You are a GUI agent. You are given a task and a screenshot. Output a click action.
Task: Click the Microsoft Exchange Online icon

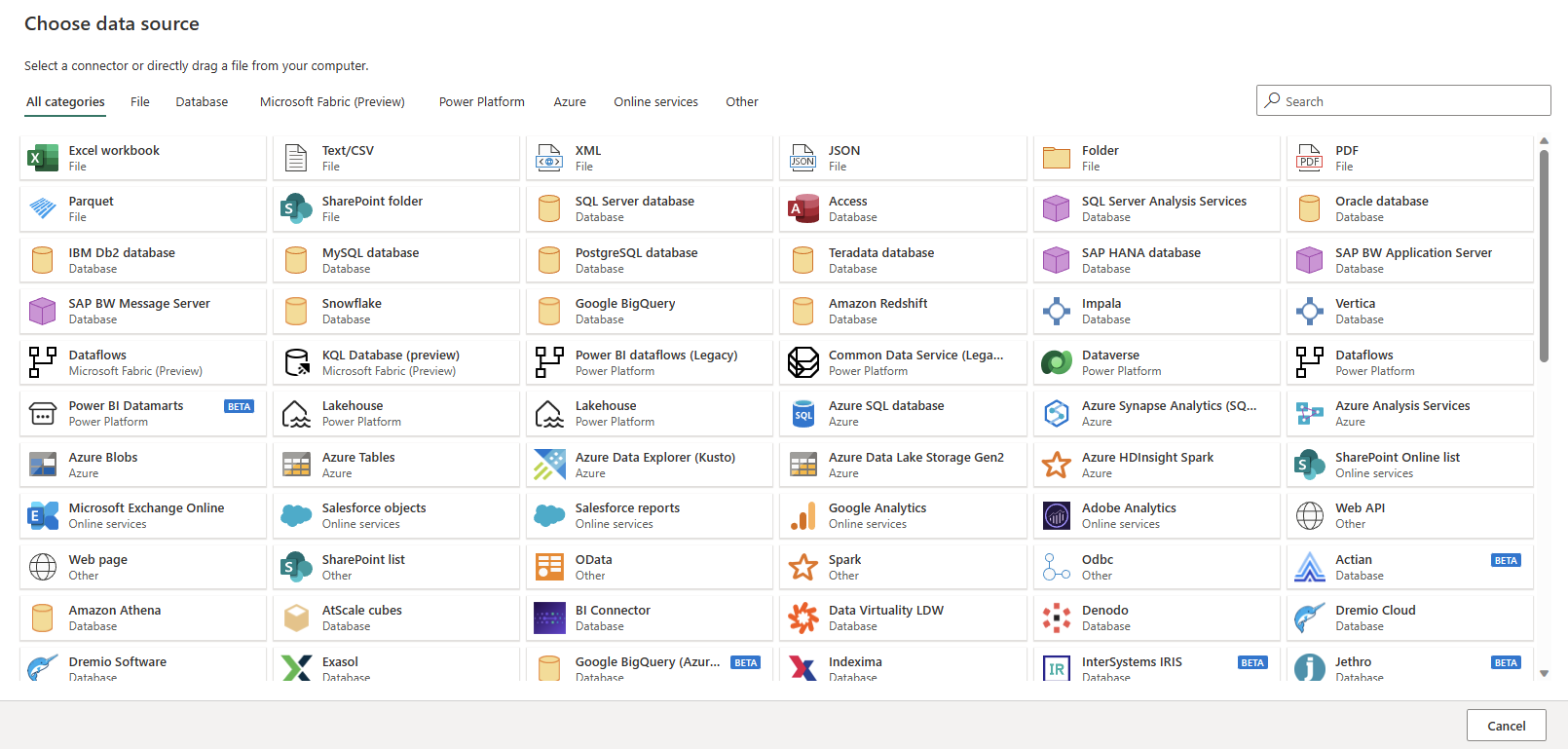(x=43, y=515)
